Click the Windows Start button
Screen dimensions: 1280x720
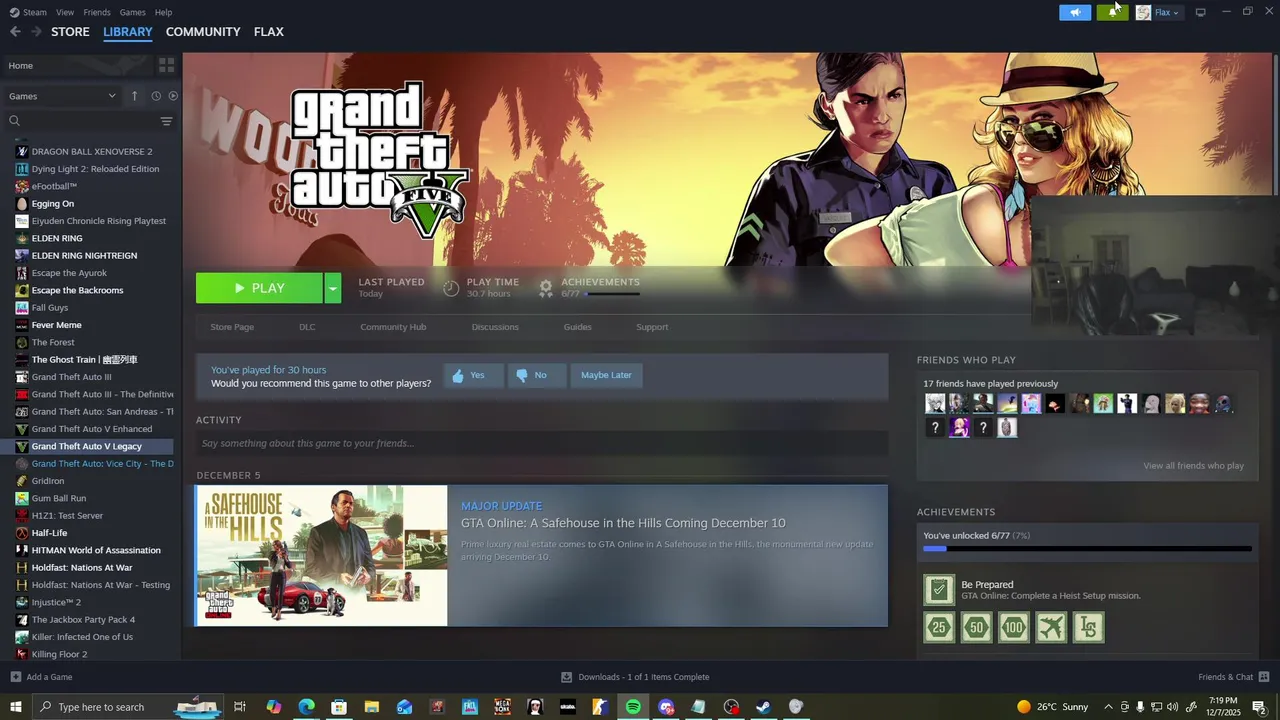tap(16, 707)
